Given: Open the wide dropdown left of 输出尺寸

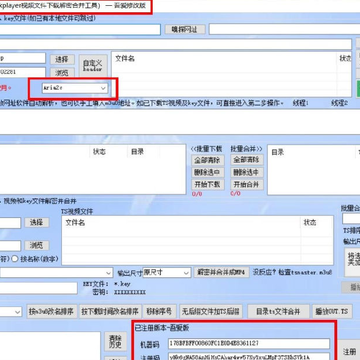Looking at the screenshot, I should pyautogui.click(x=57, y=273).
